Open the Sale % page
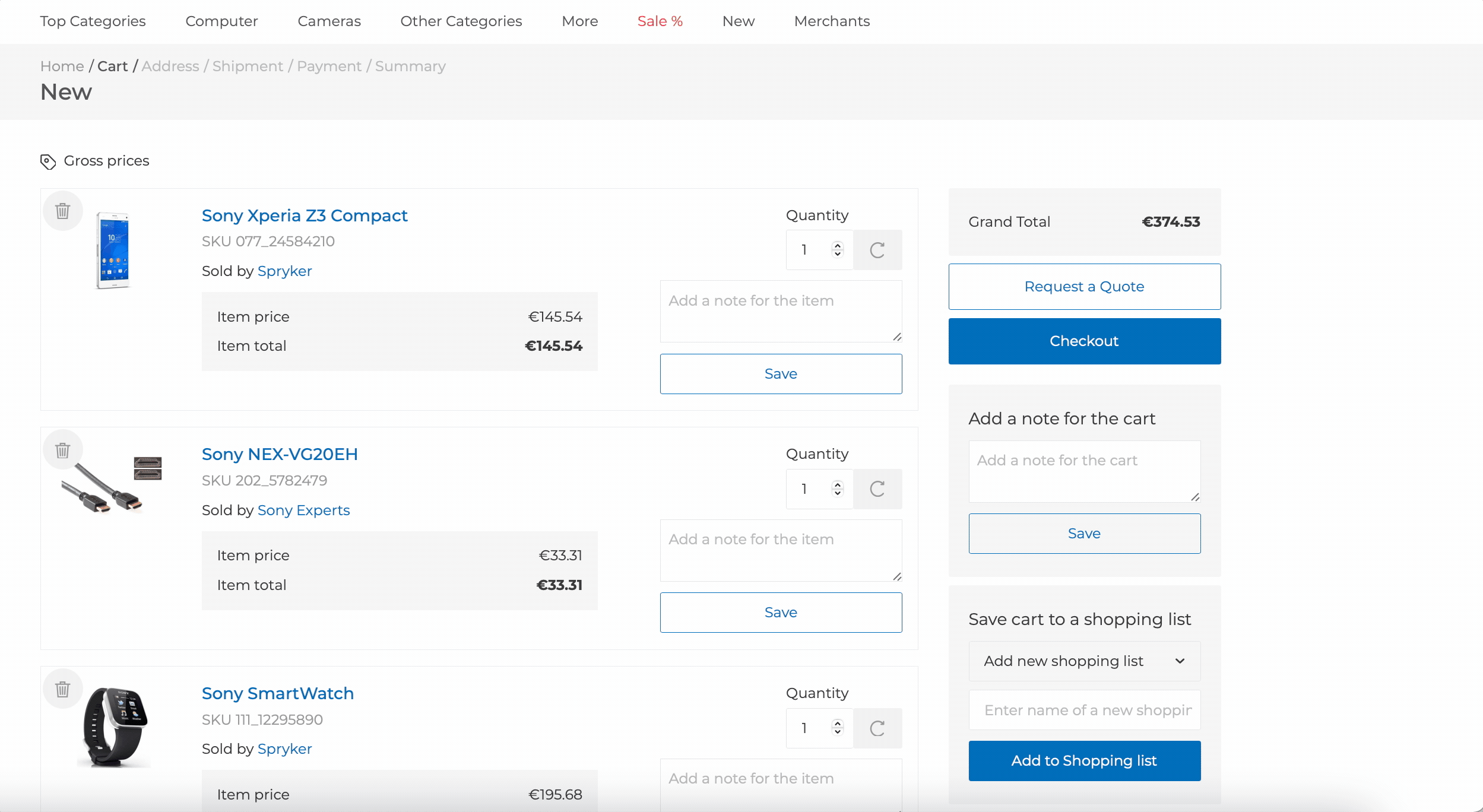Viewport: 1483px width, 812px height. pos(660,21)
